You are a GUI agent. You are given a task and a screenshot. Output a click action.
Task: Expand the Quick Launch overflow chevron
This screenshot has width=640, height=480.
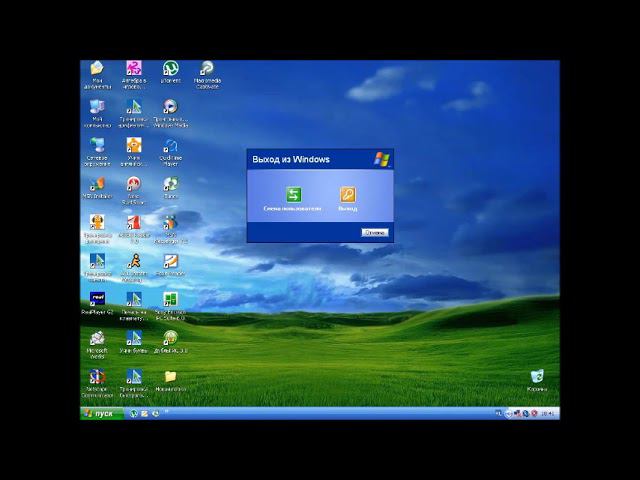tap(167, 412)
